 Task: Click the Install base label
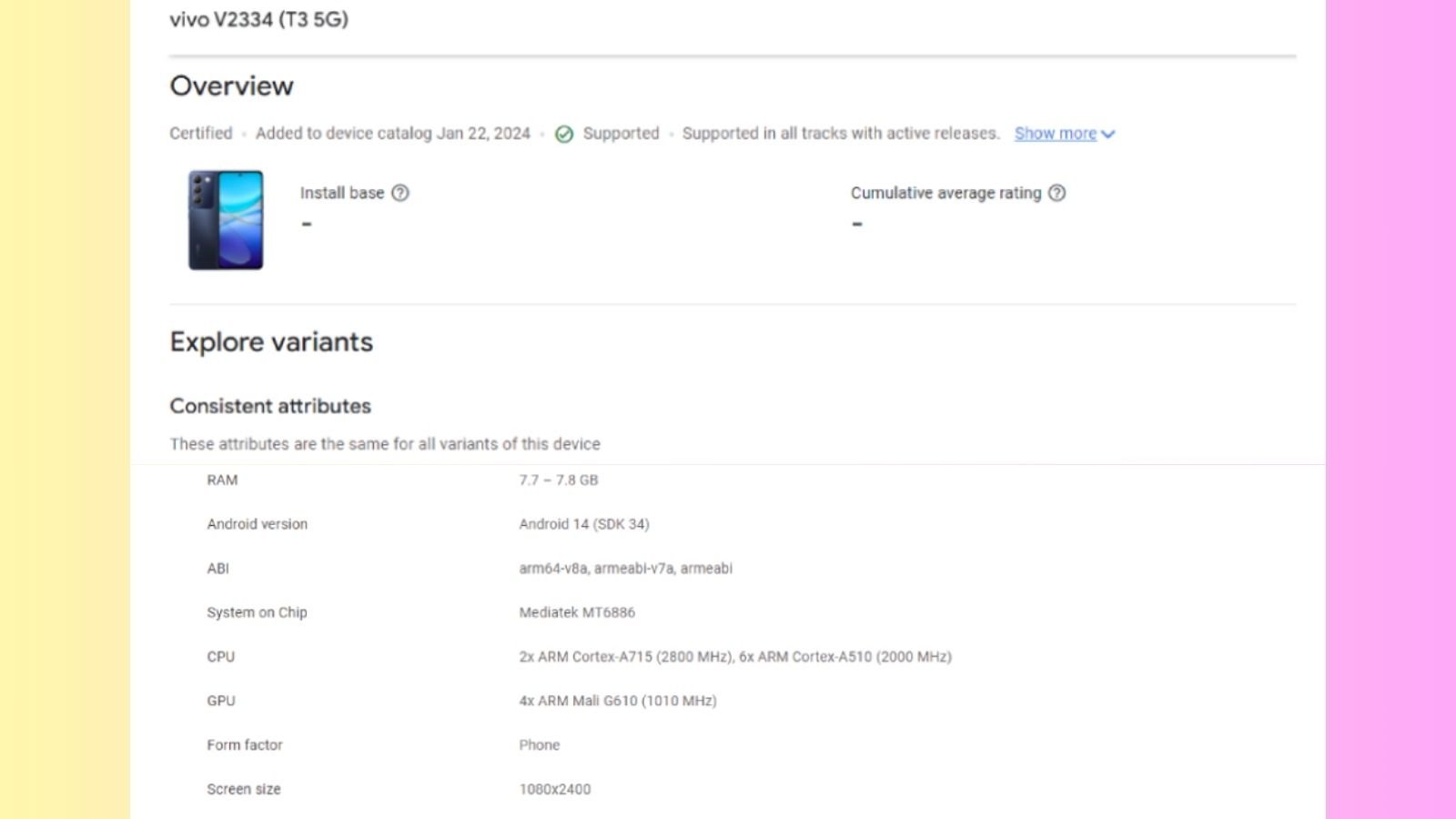click(342, 193)
